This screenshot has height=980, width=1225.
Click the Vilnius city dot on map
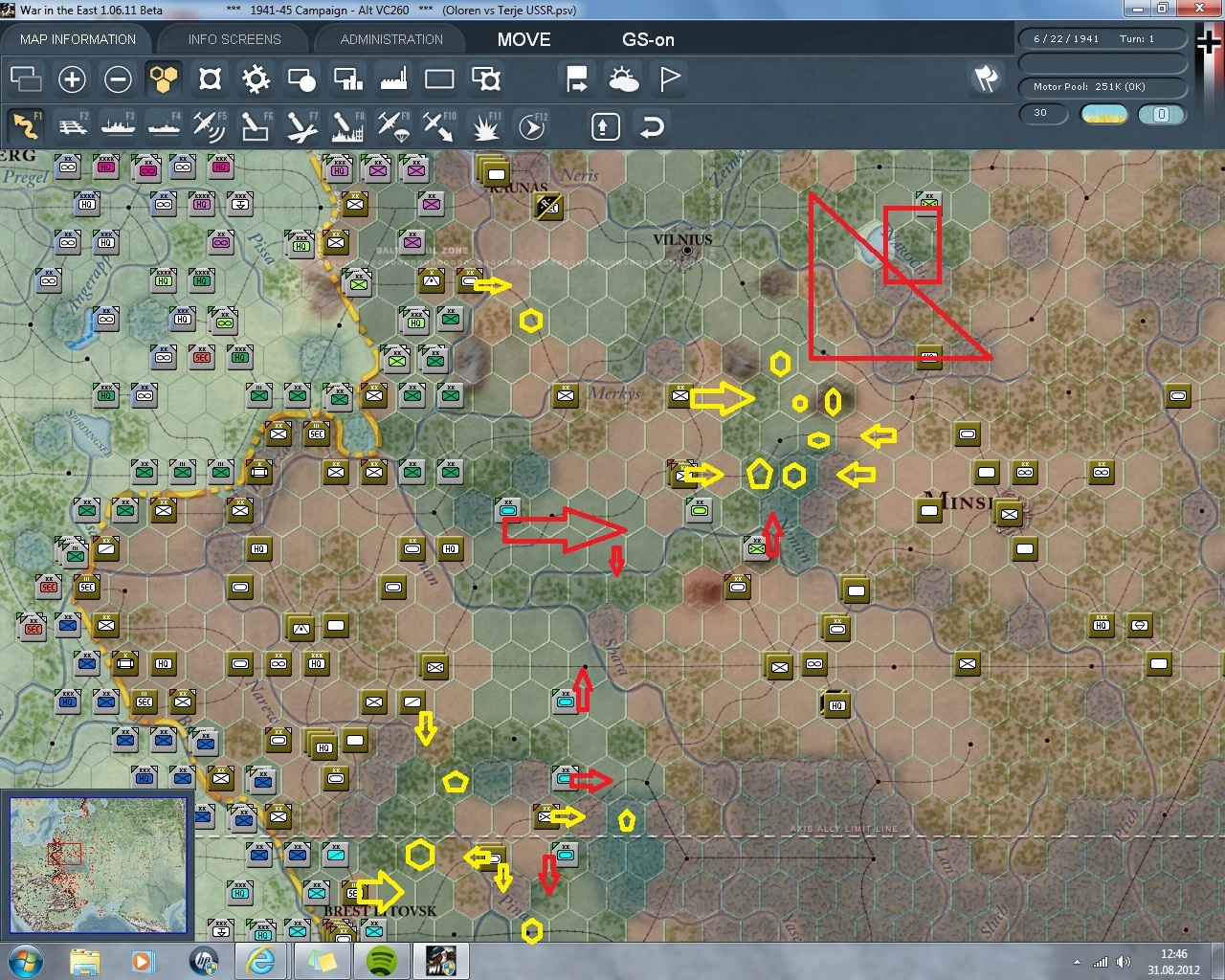(686, 251)
